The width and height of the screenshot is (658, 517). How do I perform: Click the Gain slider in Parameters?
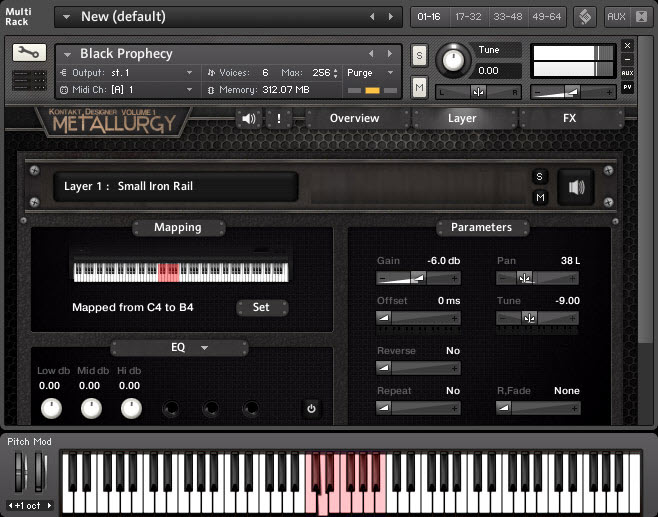pos(418,277)
